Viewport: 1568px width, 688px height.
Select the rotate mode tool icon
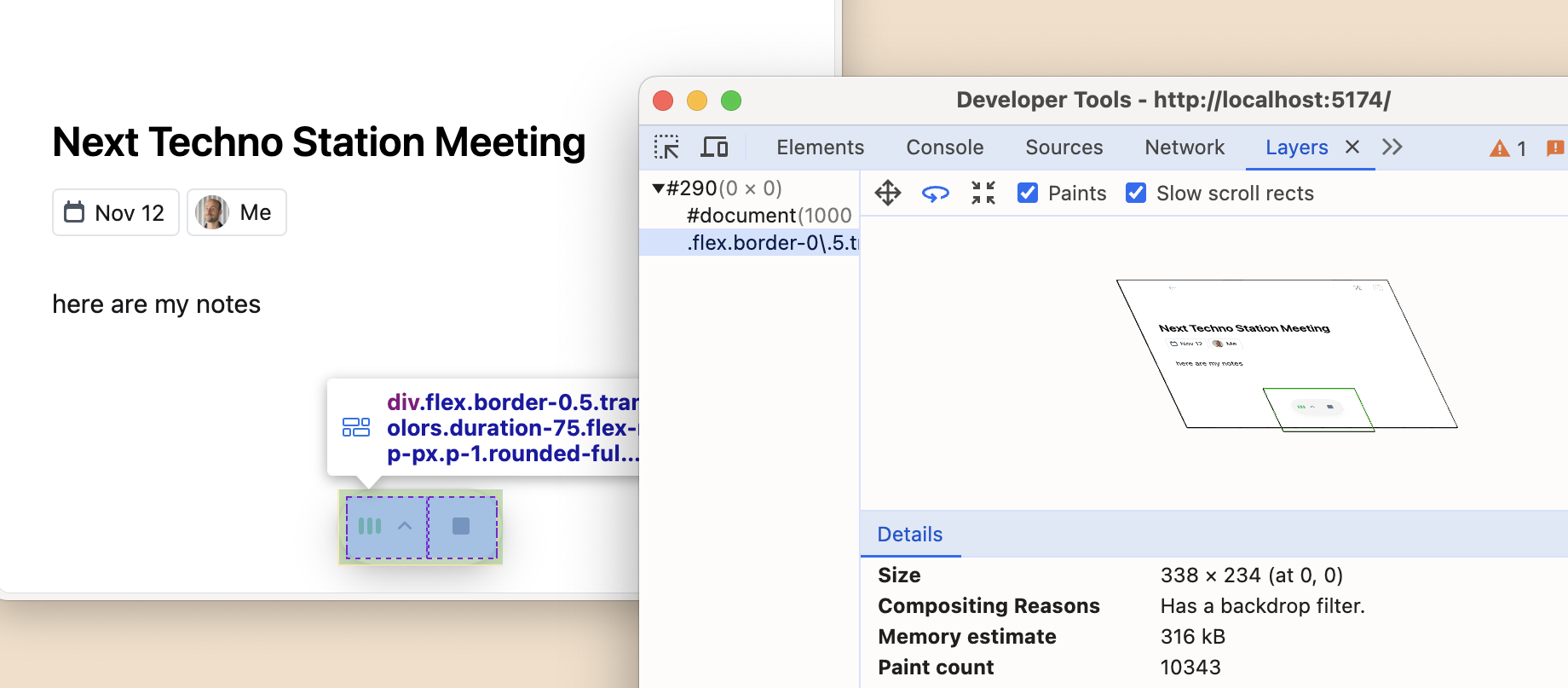[936, 194]
